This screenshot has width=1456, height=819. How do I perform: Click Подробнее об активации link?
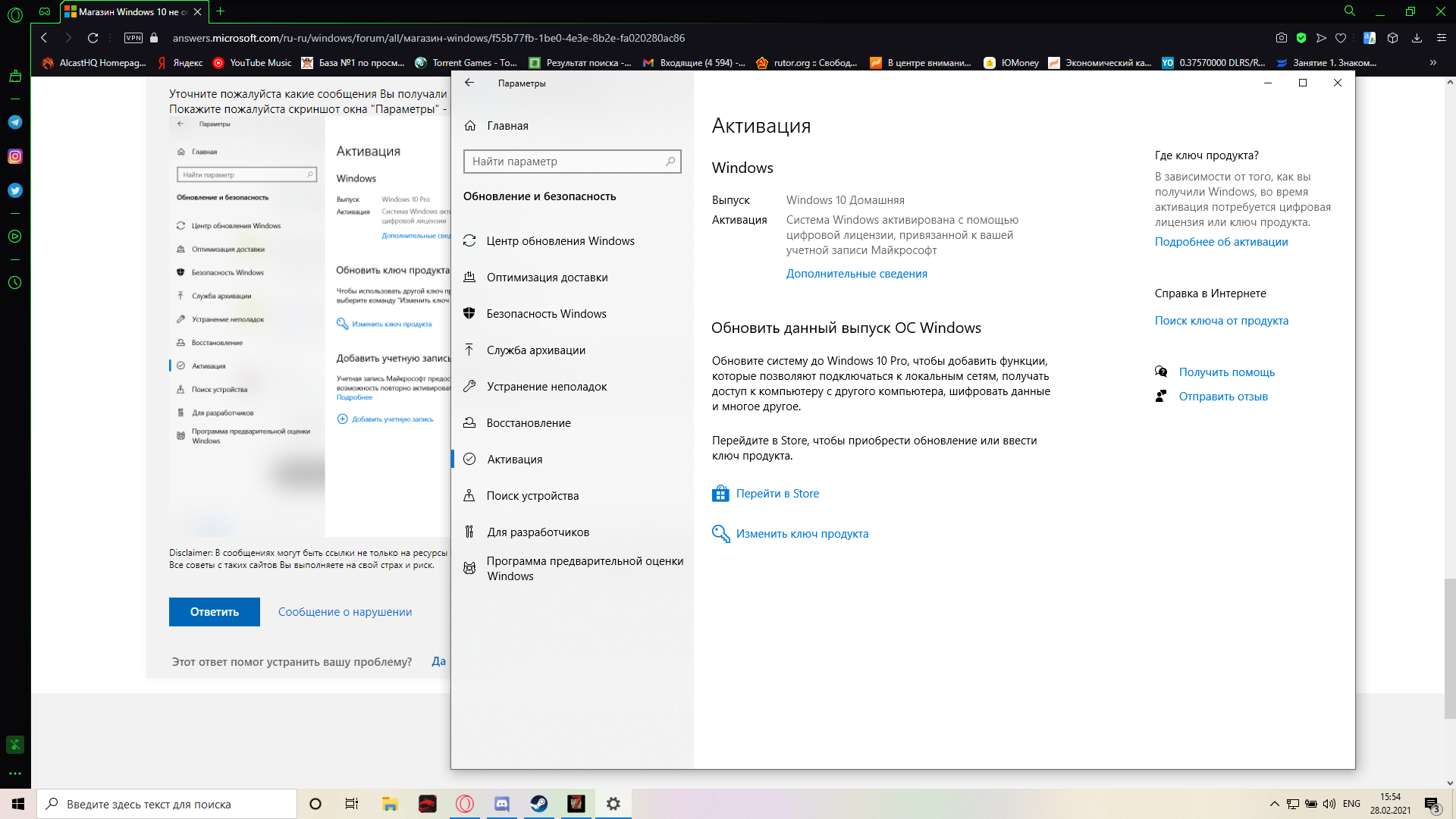pos(1221,242)
